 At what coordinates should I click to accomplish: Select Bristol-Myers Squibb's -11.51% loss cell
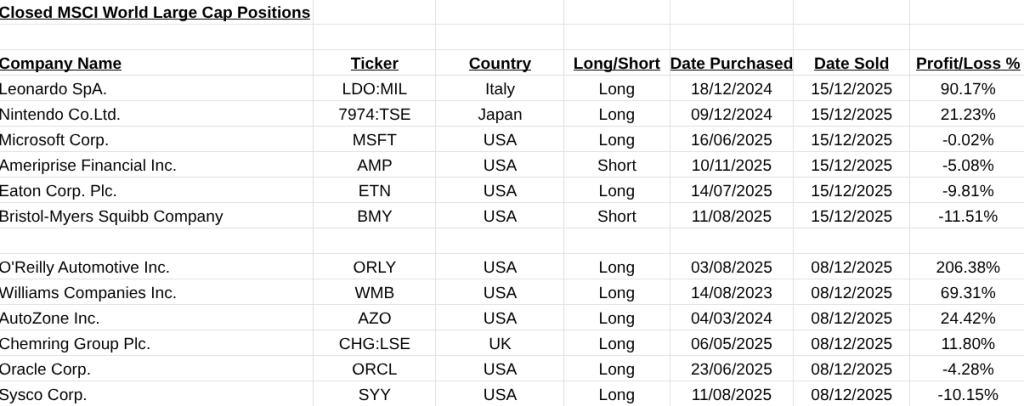(x=967, y=216)
